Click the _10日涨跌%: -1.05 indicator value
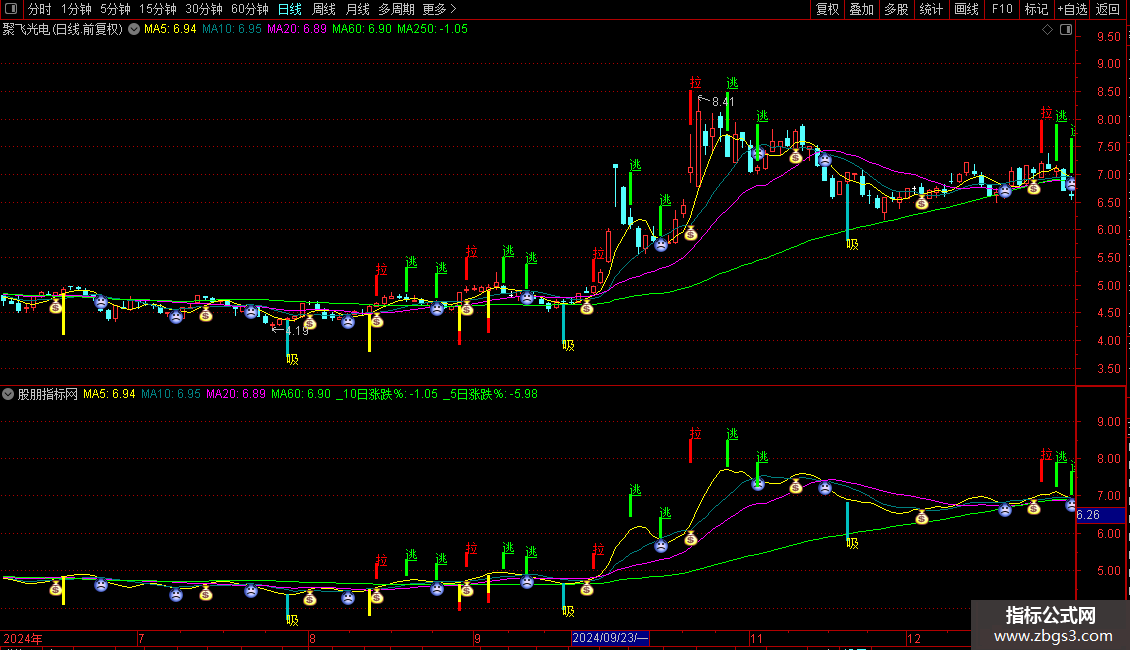Viewport: 1130px width, 650px height. tap(387, 394)
